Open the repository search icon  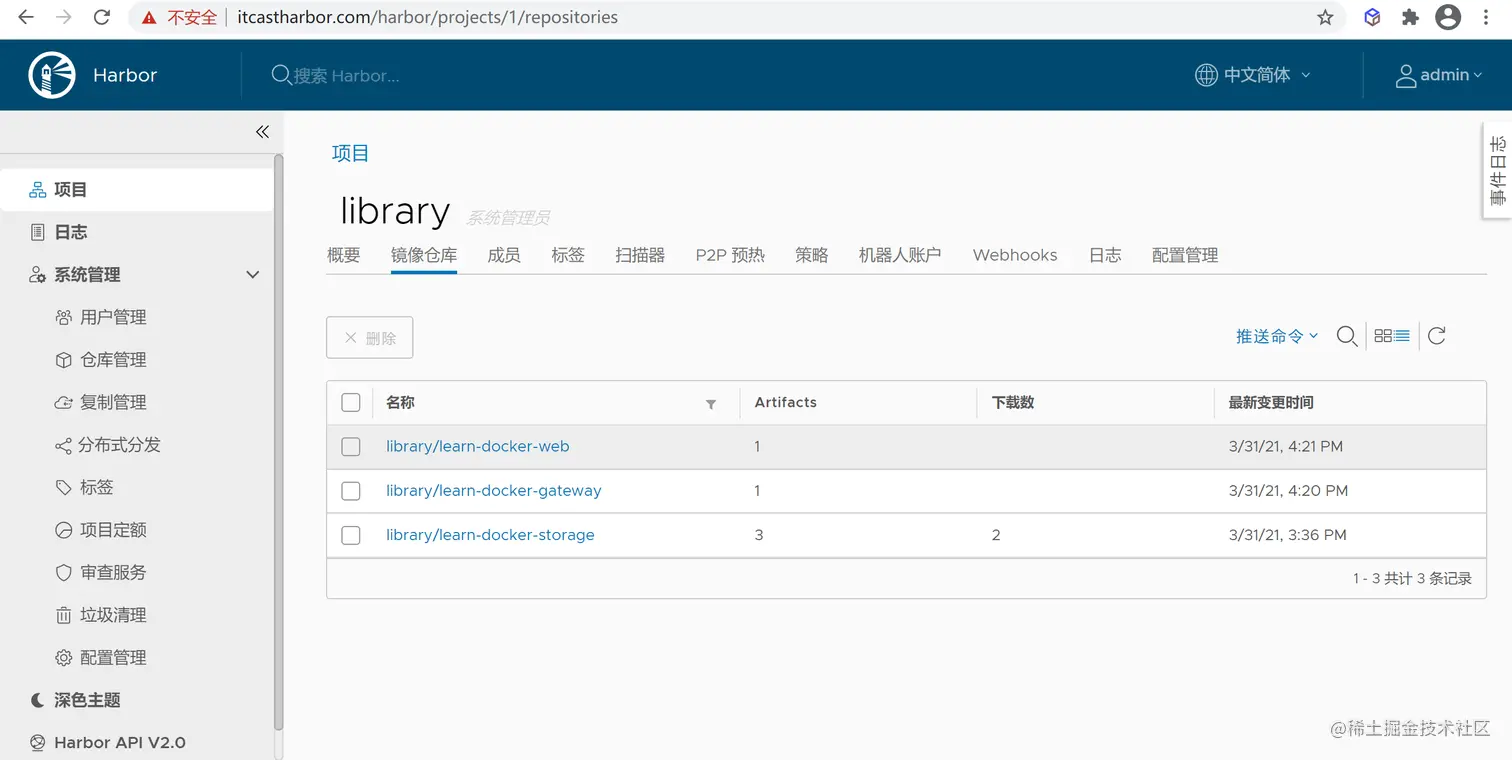[1346, 337]
